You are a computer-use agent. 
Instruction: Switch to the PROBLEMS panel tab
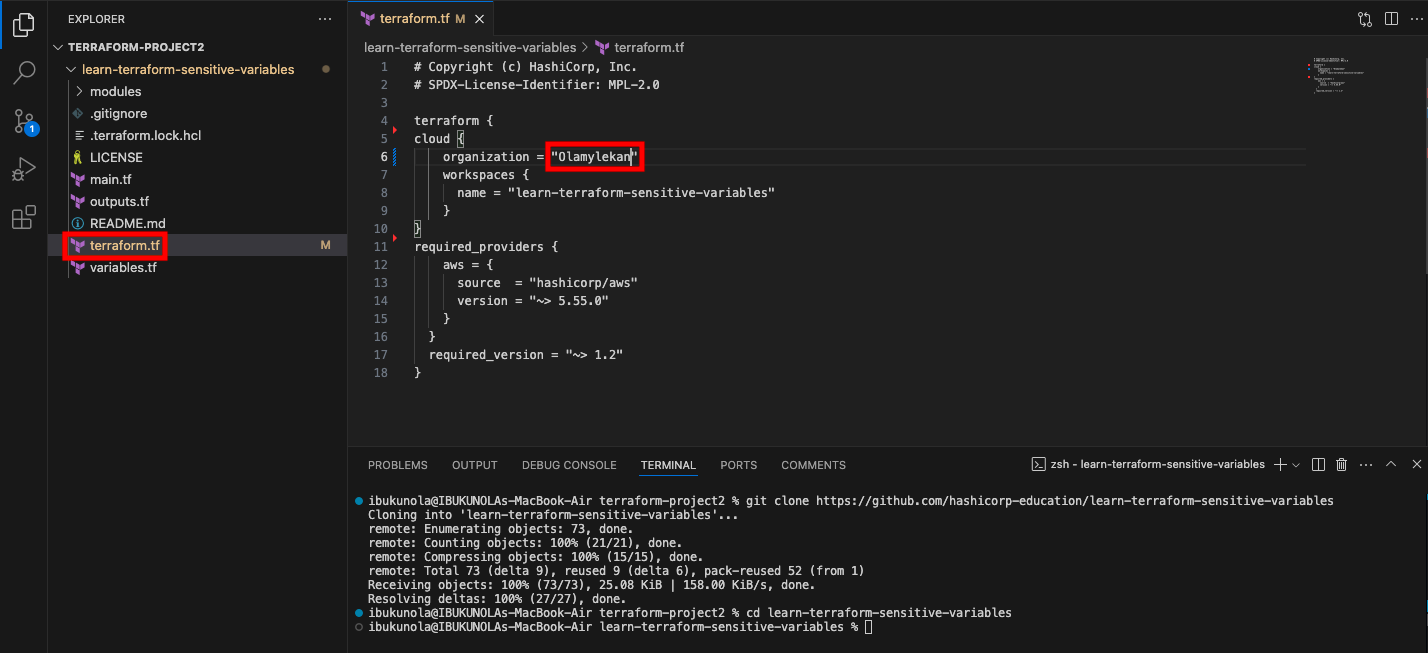[397, 465]
